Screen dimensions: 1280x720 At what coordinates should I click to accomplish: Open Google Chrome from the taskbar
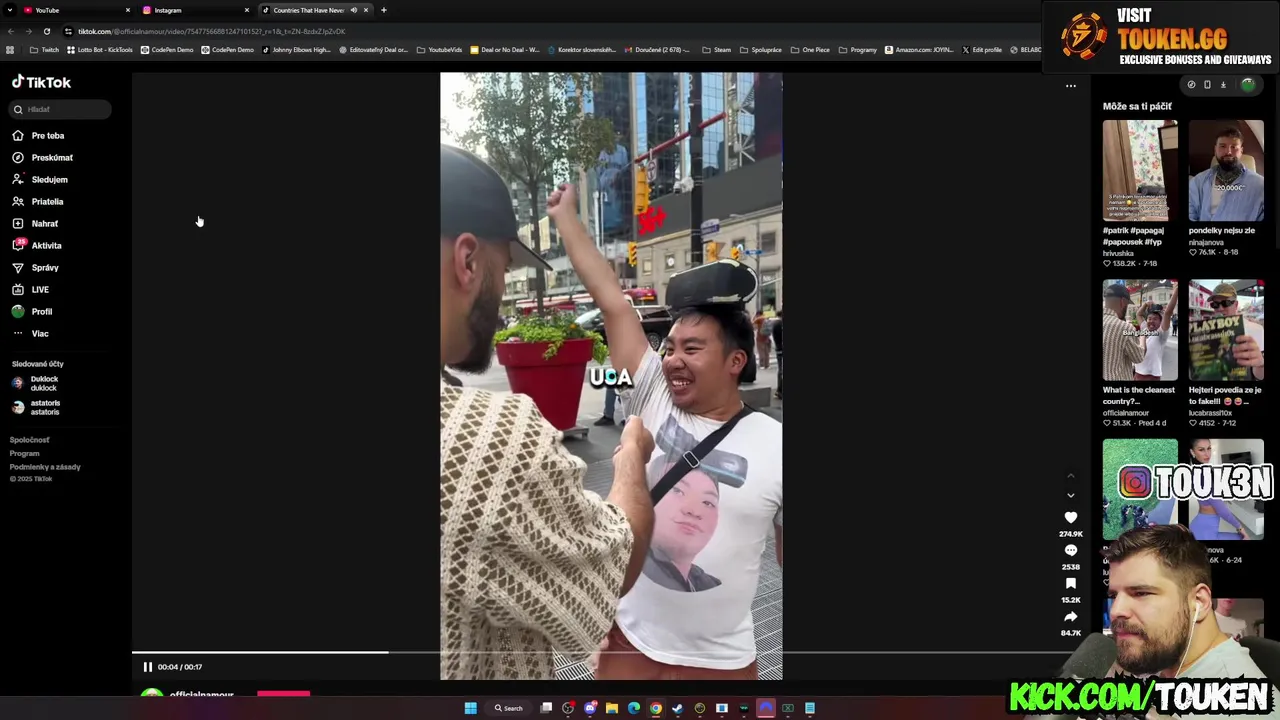(656, 708)
